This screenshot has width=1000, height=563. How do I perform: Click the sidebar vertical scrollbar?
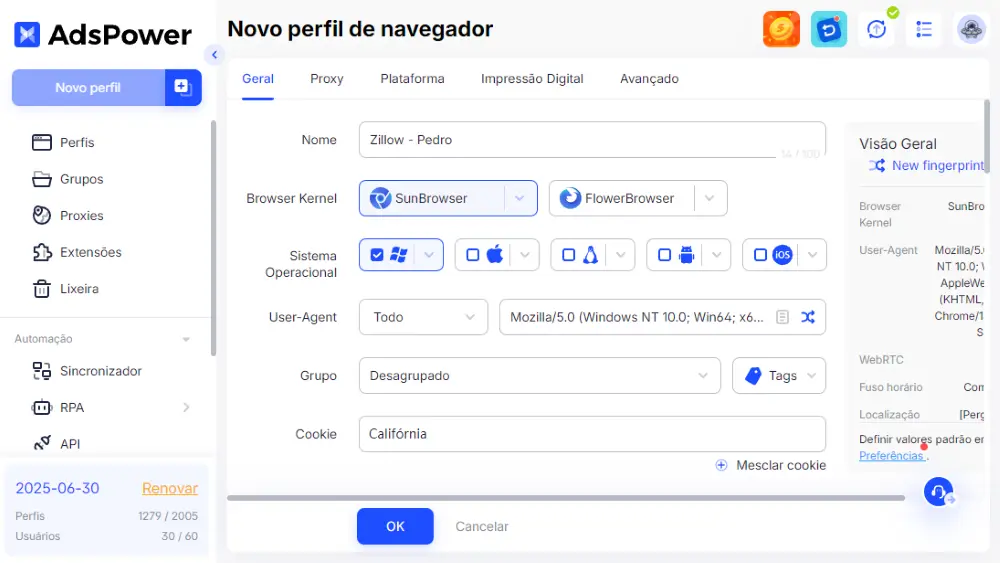coord(213,238)
